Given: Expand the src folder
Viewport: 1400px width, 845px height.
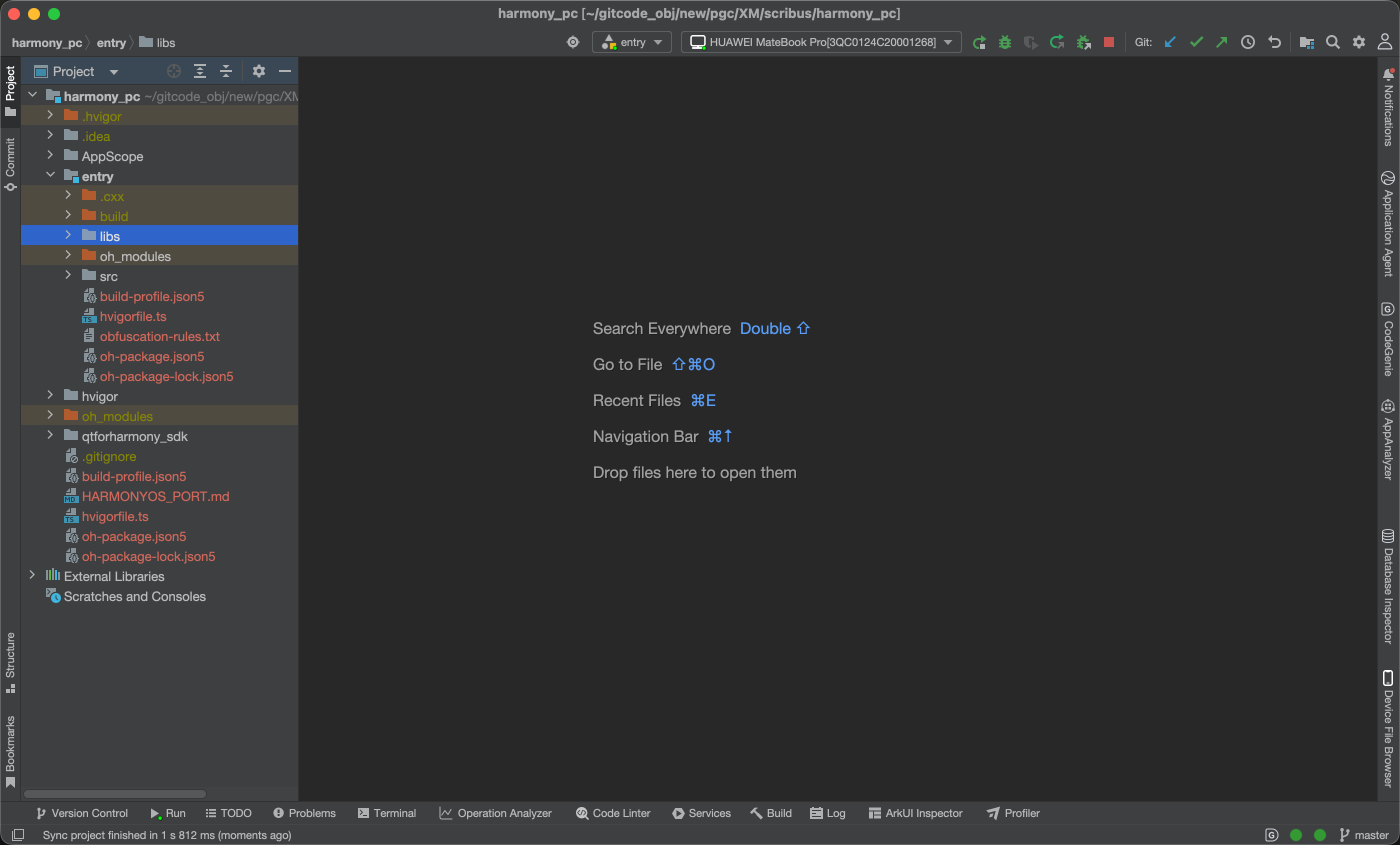Looking at the screenshot, I should point(68,275).
